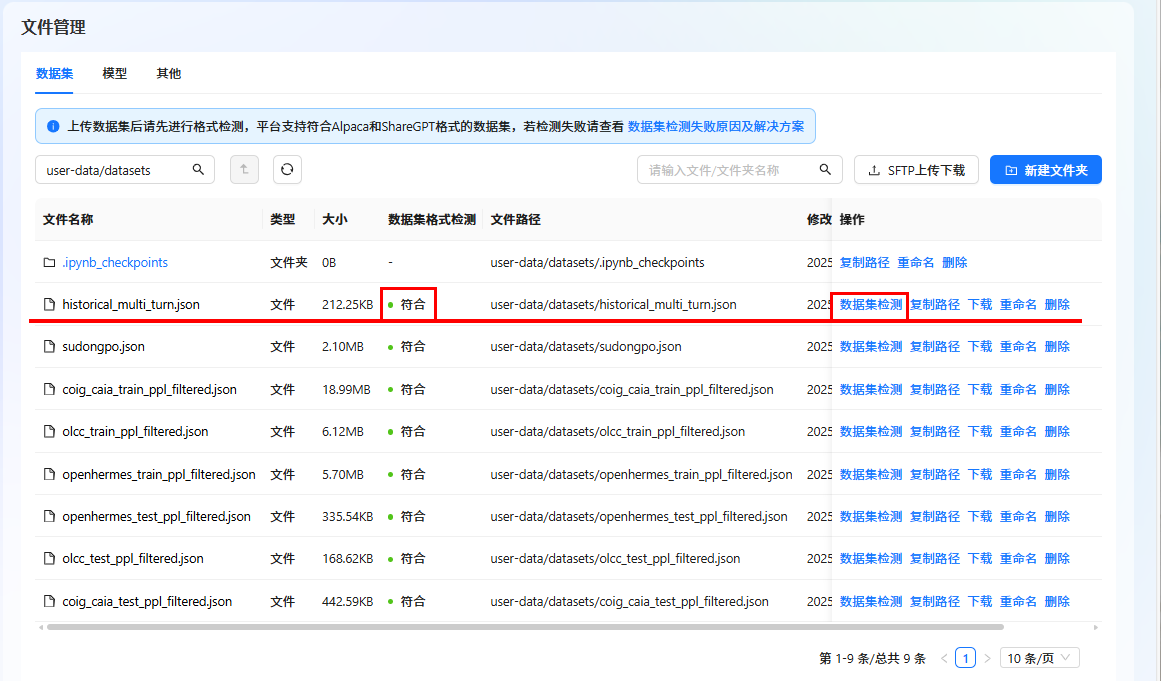
Task: Download openhermes_test_ppl_filtered.json via its 下载 link
Action: [x=979, y=516]
